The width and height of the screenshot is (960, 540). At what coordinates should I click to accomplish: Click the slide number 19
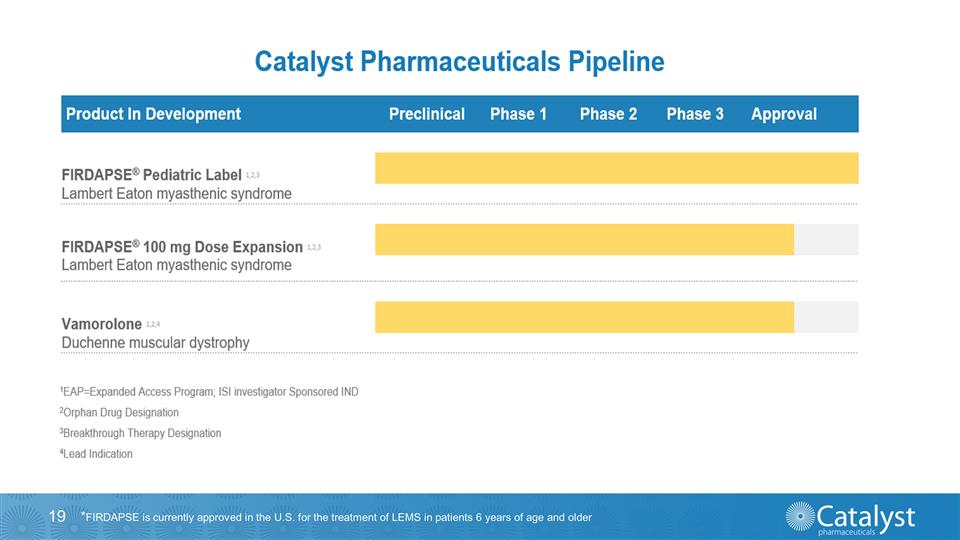coord(57,516)
